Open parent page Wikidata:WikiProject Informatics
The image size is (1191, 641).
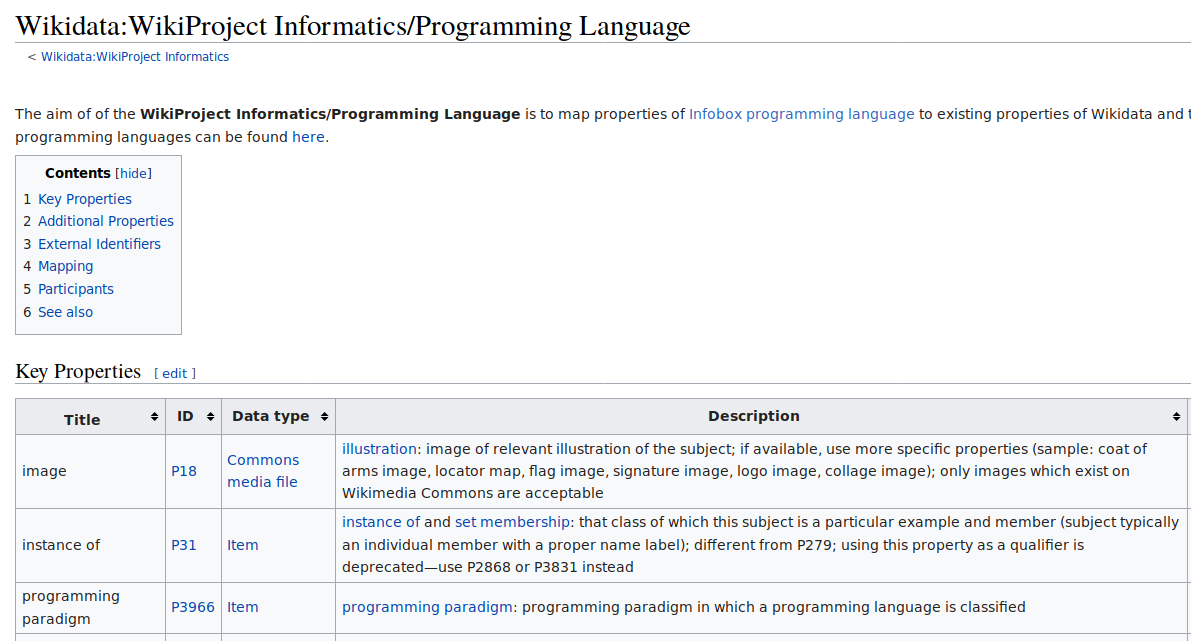pos(135,57)
